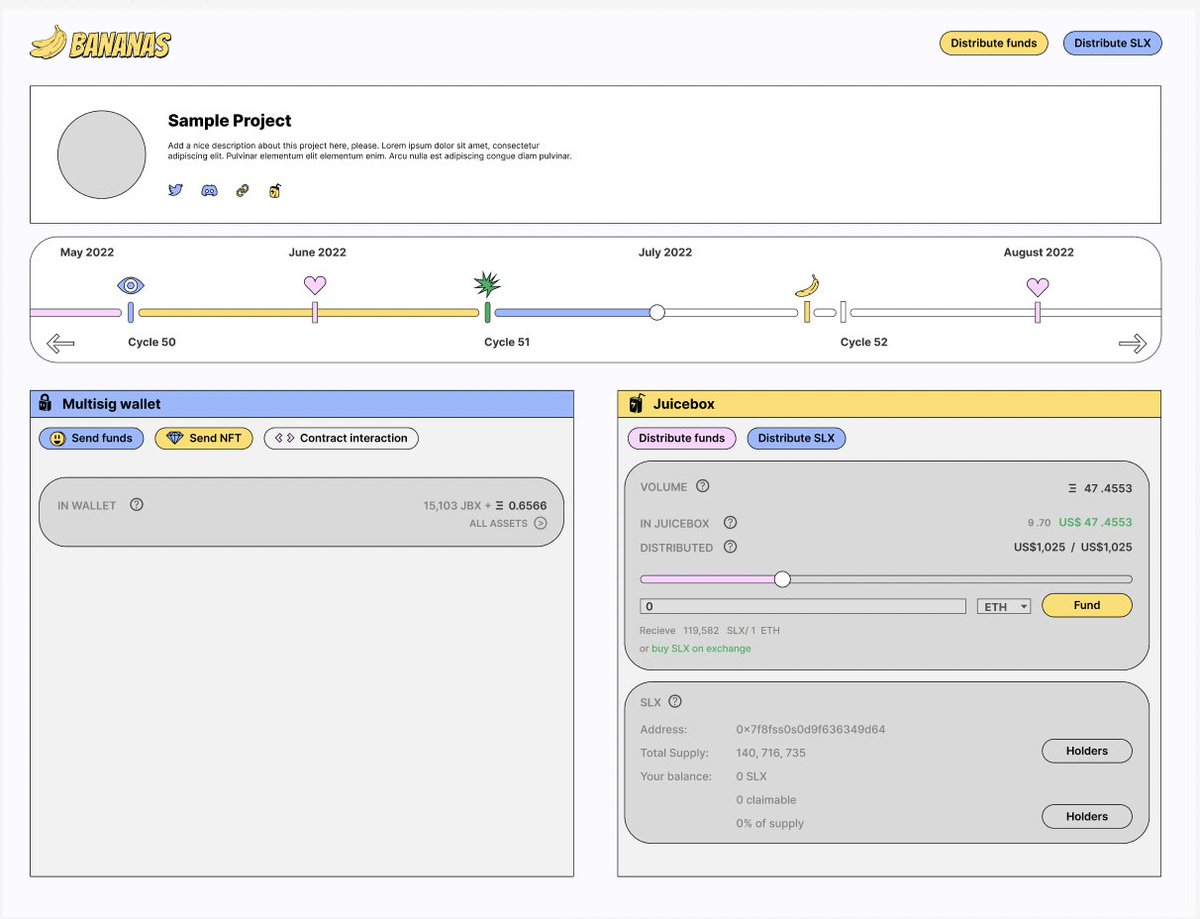Click the banana icon on the timeline
This screenshot has height=919, width=1200.
coord(807,286)
